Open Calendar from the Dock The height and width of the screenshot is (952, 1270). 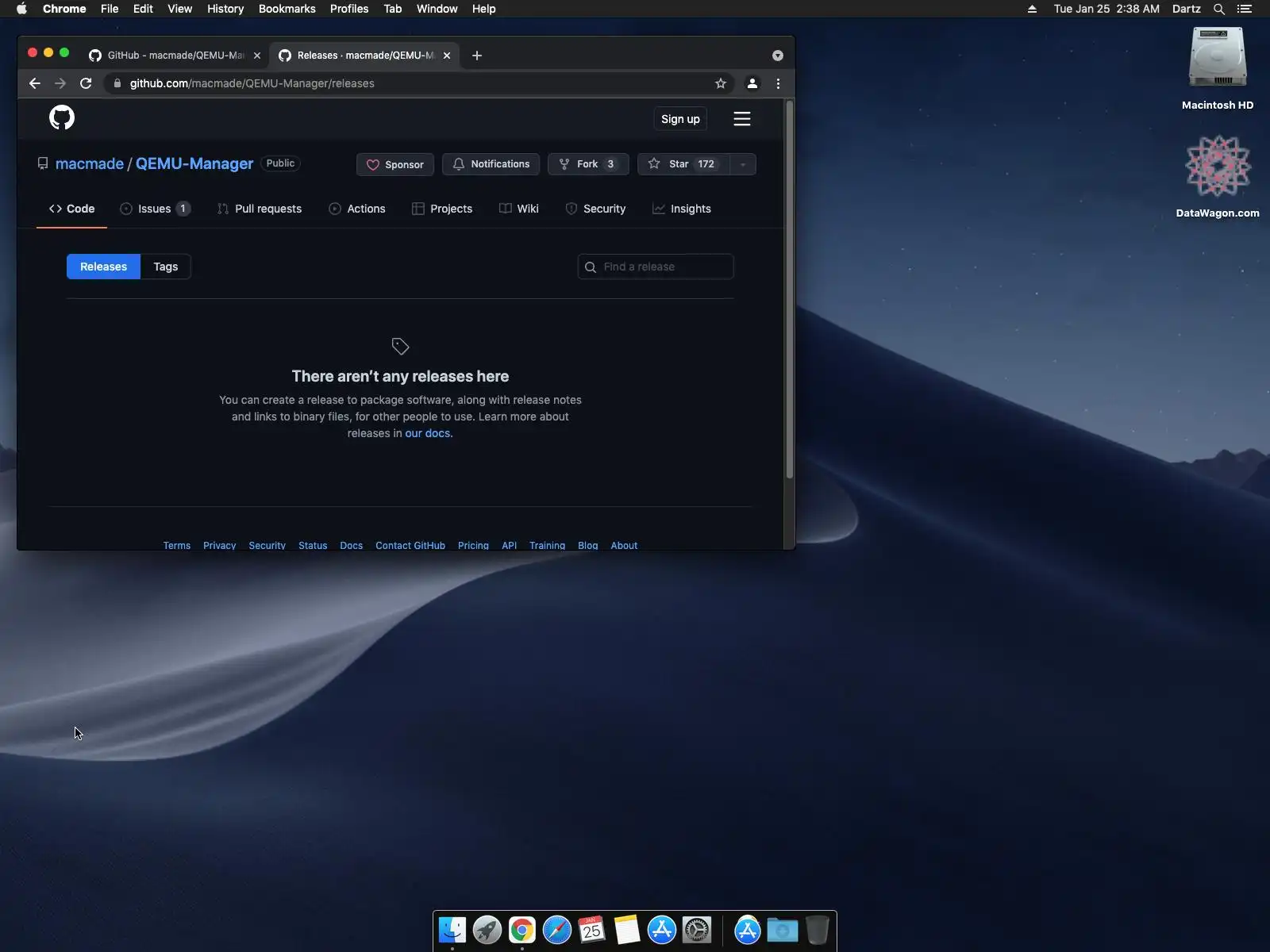[x=592, y=930]
